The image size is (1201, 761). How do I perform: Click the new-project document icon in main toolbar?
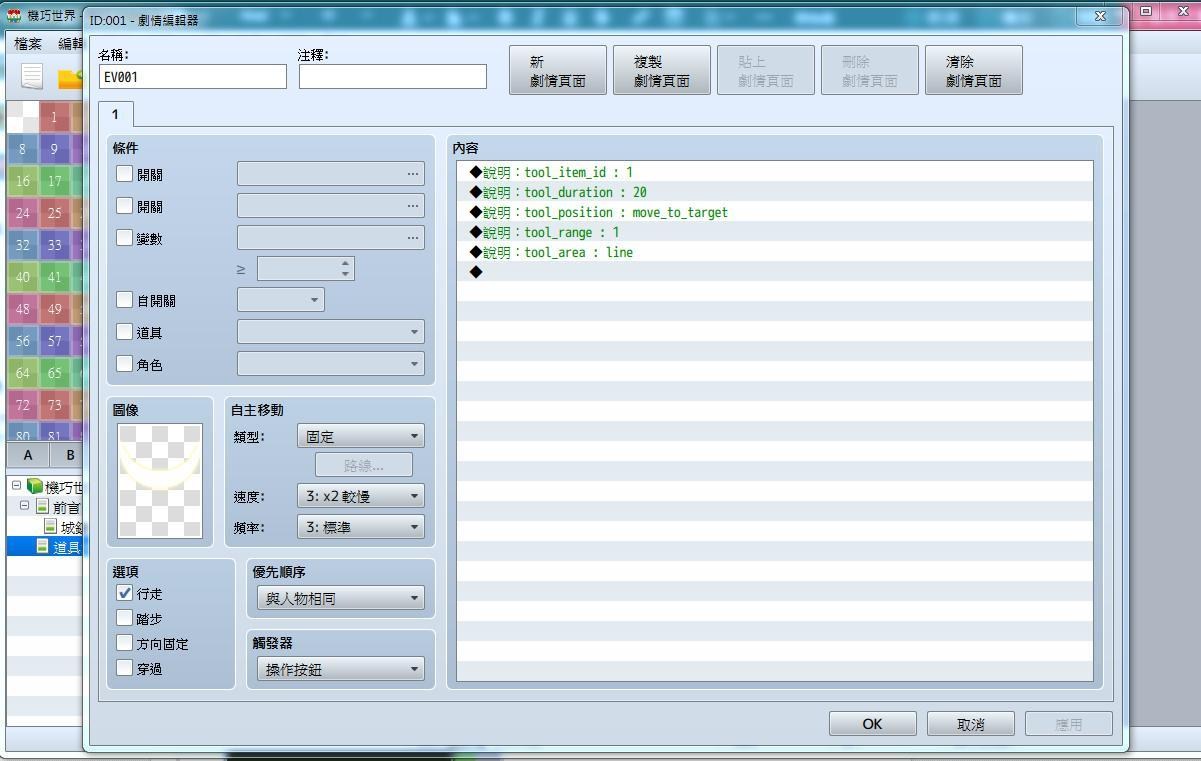pos(32,76)
